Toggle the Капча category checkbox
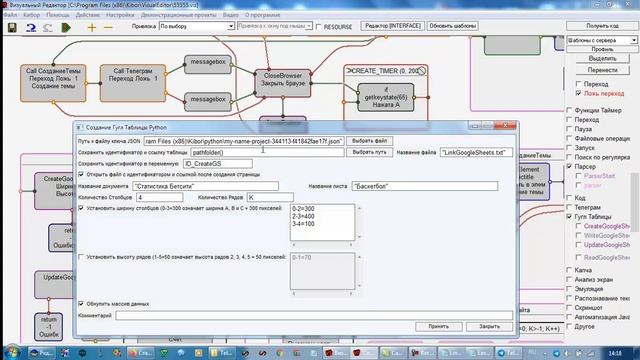This screenshot has width=640, height=360. [569, 270]
